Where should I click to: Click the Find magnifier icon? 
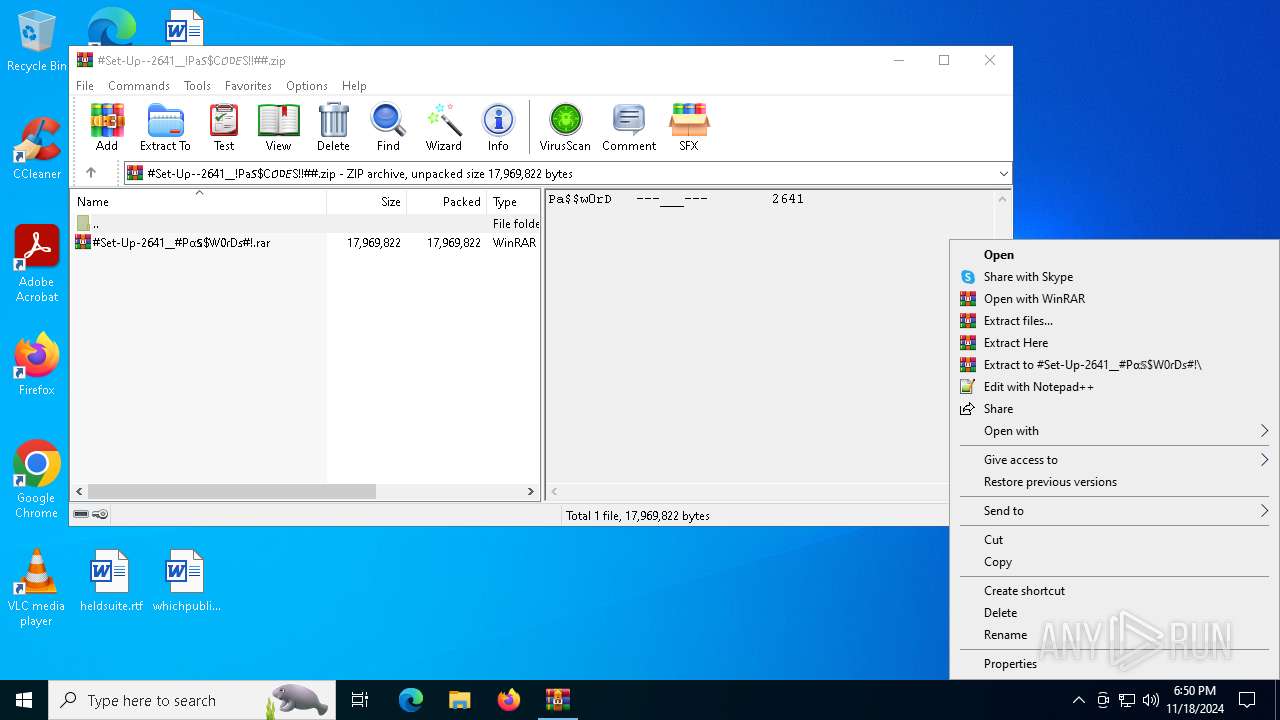pyautogui.click(x=388, y=127)
